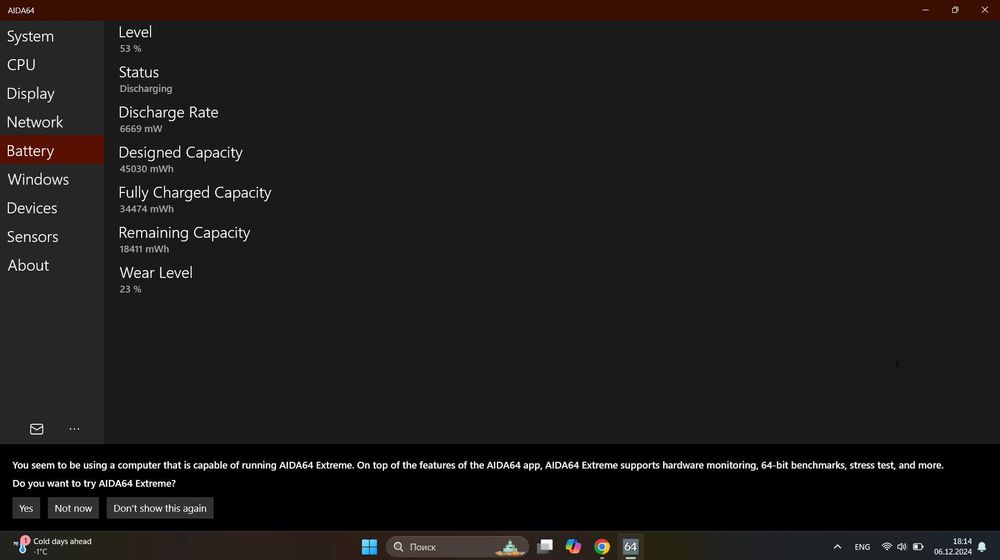Viewport: 1000px width, 560px height.
Task: Click the envelope mail icon
Action: (x=36, y=429)
